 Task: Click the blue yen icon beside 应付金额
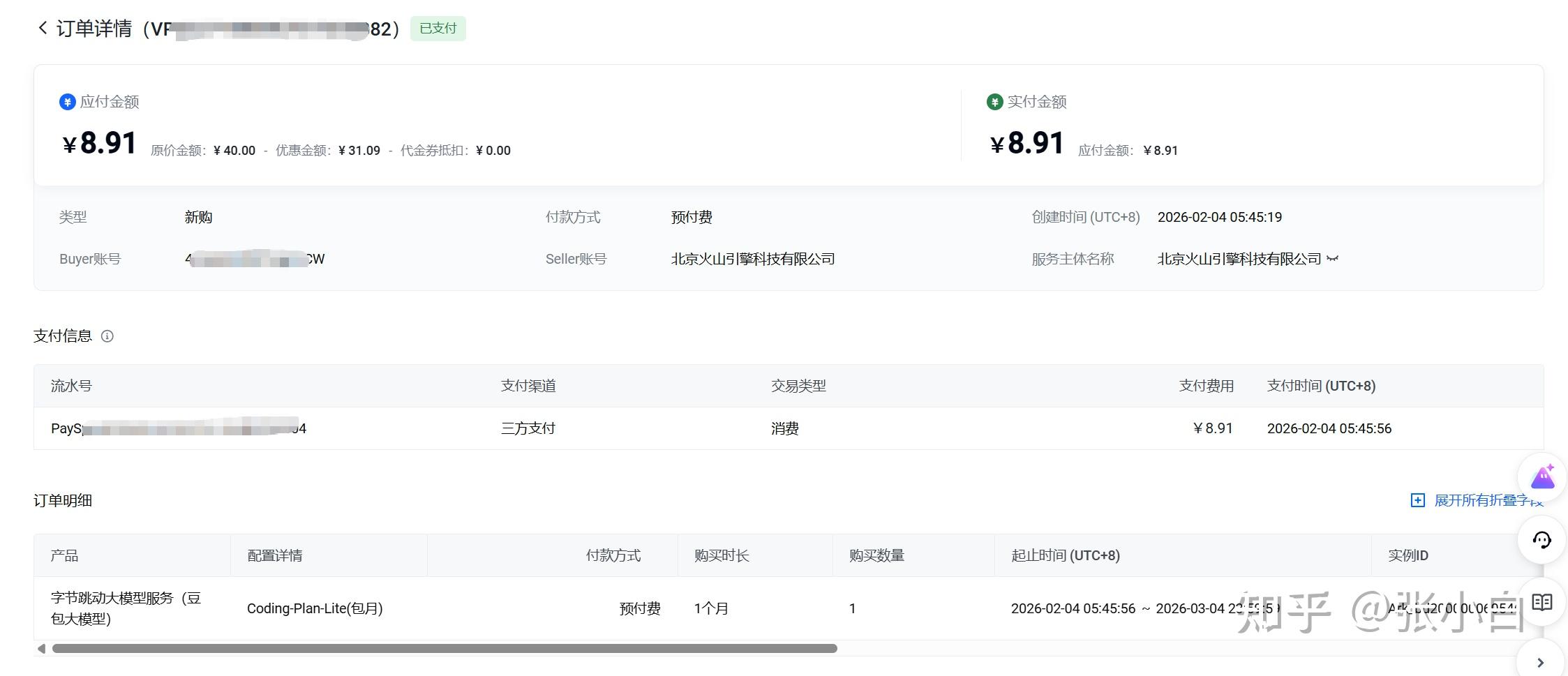(67, 102)
